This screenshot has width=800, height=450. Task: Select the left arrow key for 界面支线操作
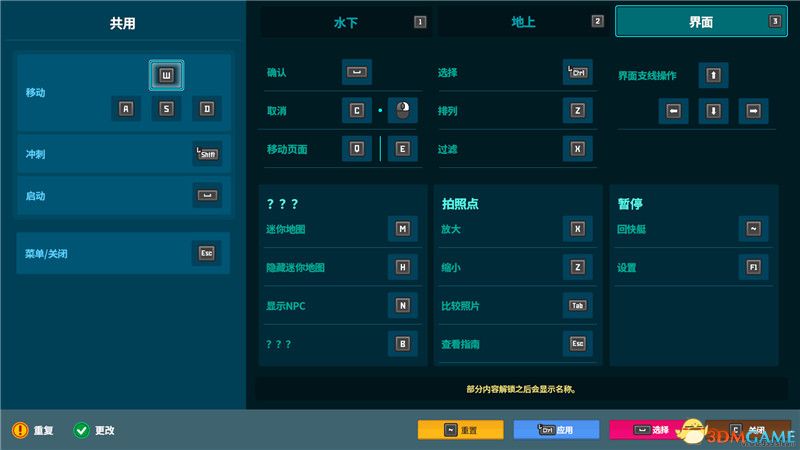click(x=673, y=111)
